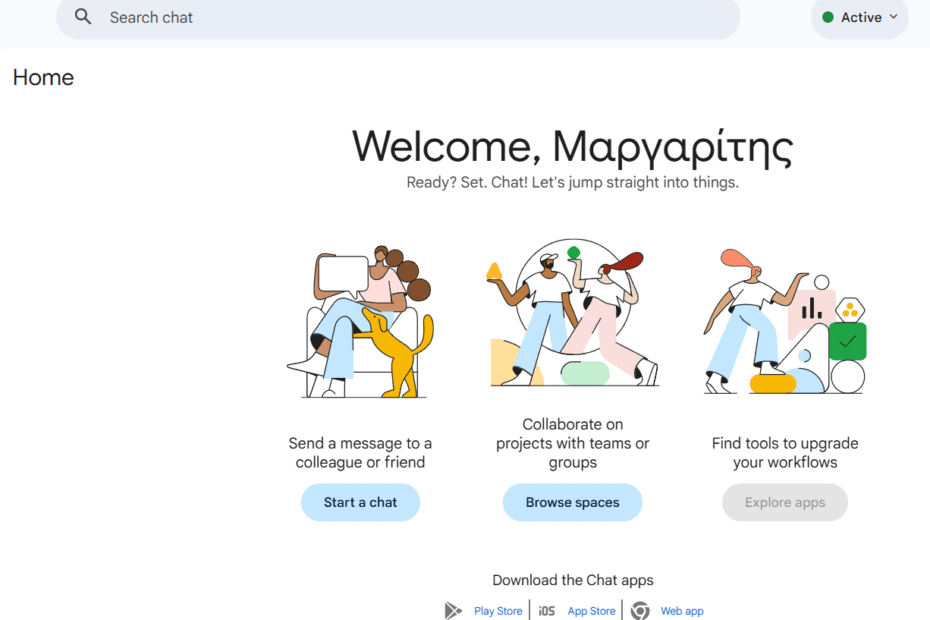The image size is (930, 620).
Task: Click the grayed Explore apps button
Action: pyautogui.click(x=784, y=502)
